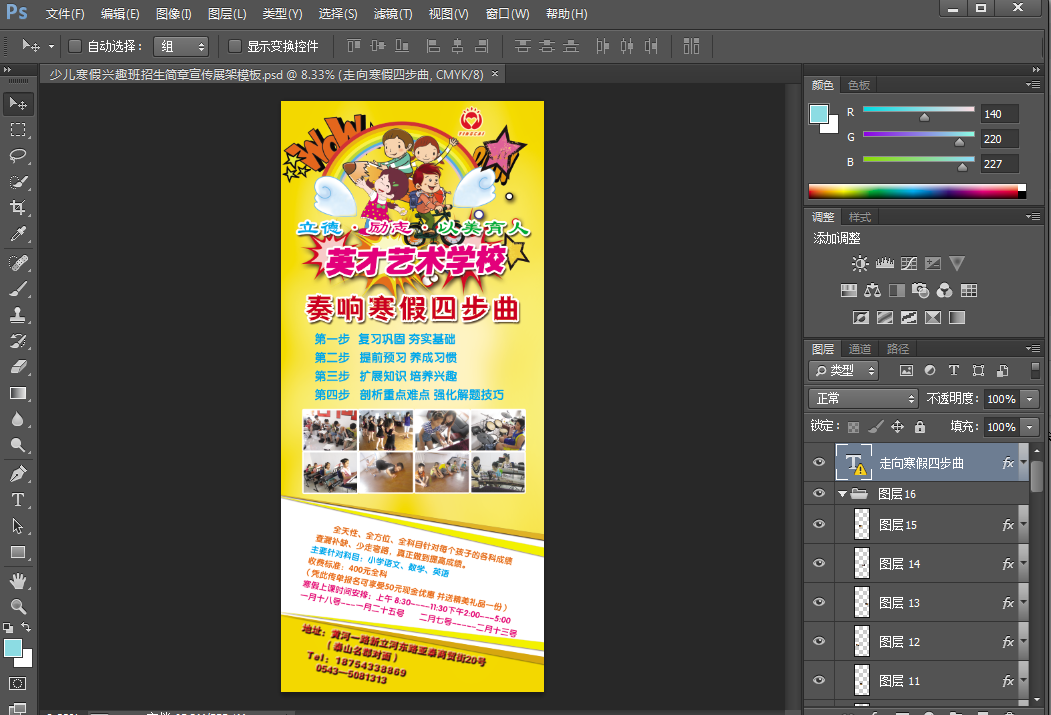Screen dimensions: 1051x715
Task: Enable the 显示变换控件 checkbox
Action: [235, 46]
